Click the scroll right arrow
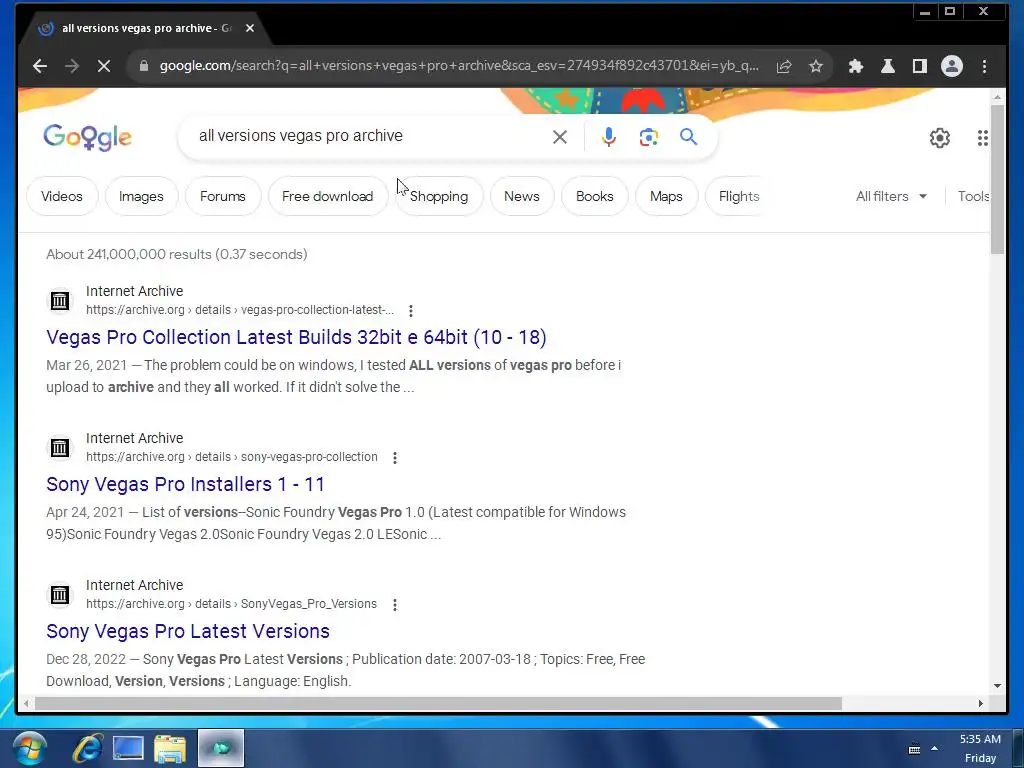The height and width of the screenshot is (768, 1024). (x=981, y=703)
